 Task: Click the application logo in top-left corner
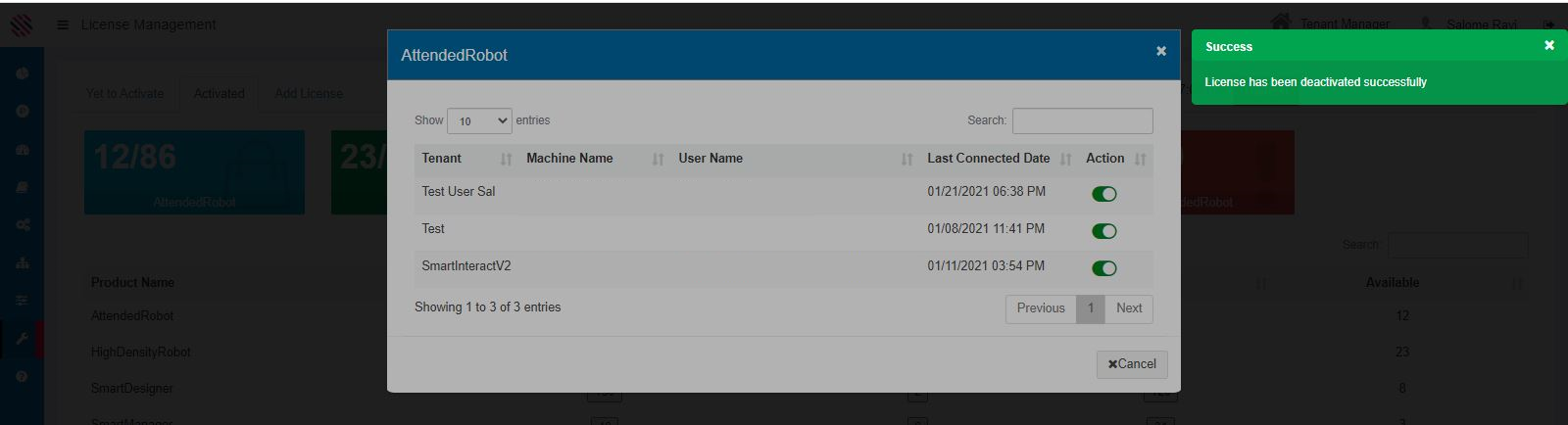[x=22, y=24]
